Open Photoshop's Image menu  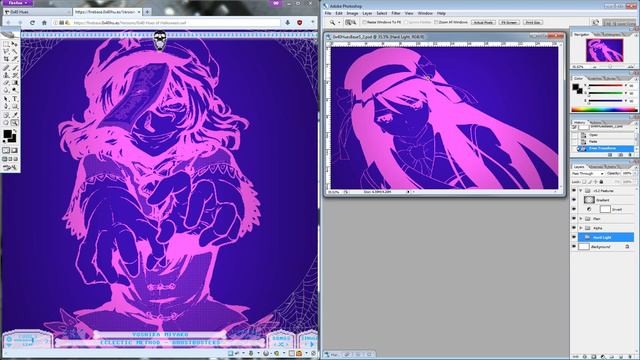[x=352, y=13]
